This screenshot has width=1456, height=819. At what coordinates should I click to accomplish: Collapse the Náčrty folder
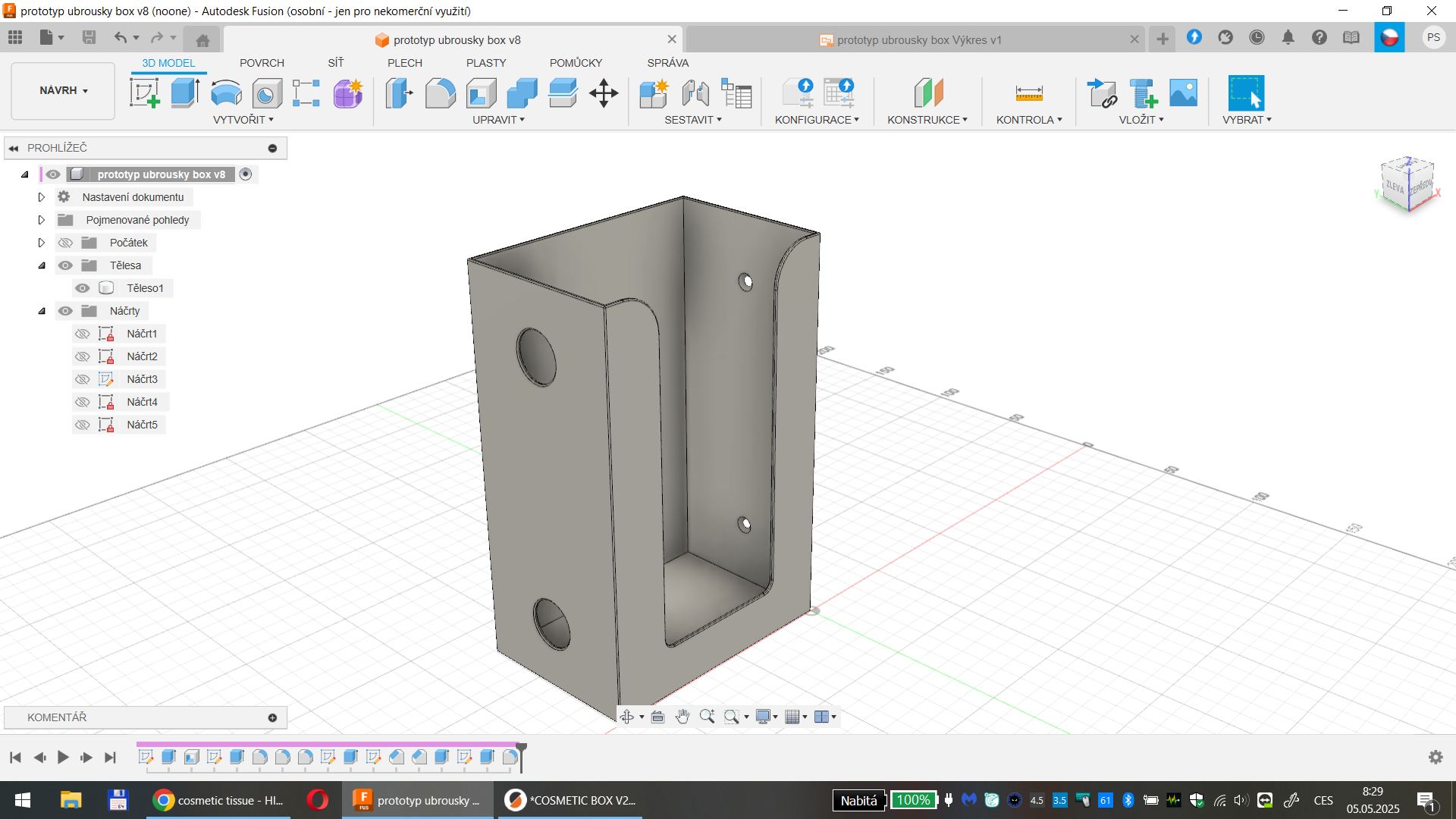(x=42, y=311)
